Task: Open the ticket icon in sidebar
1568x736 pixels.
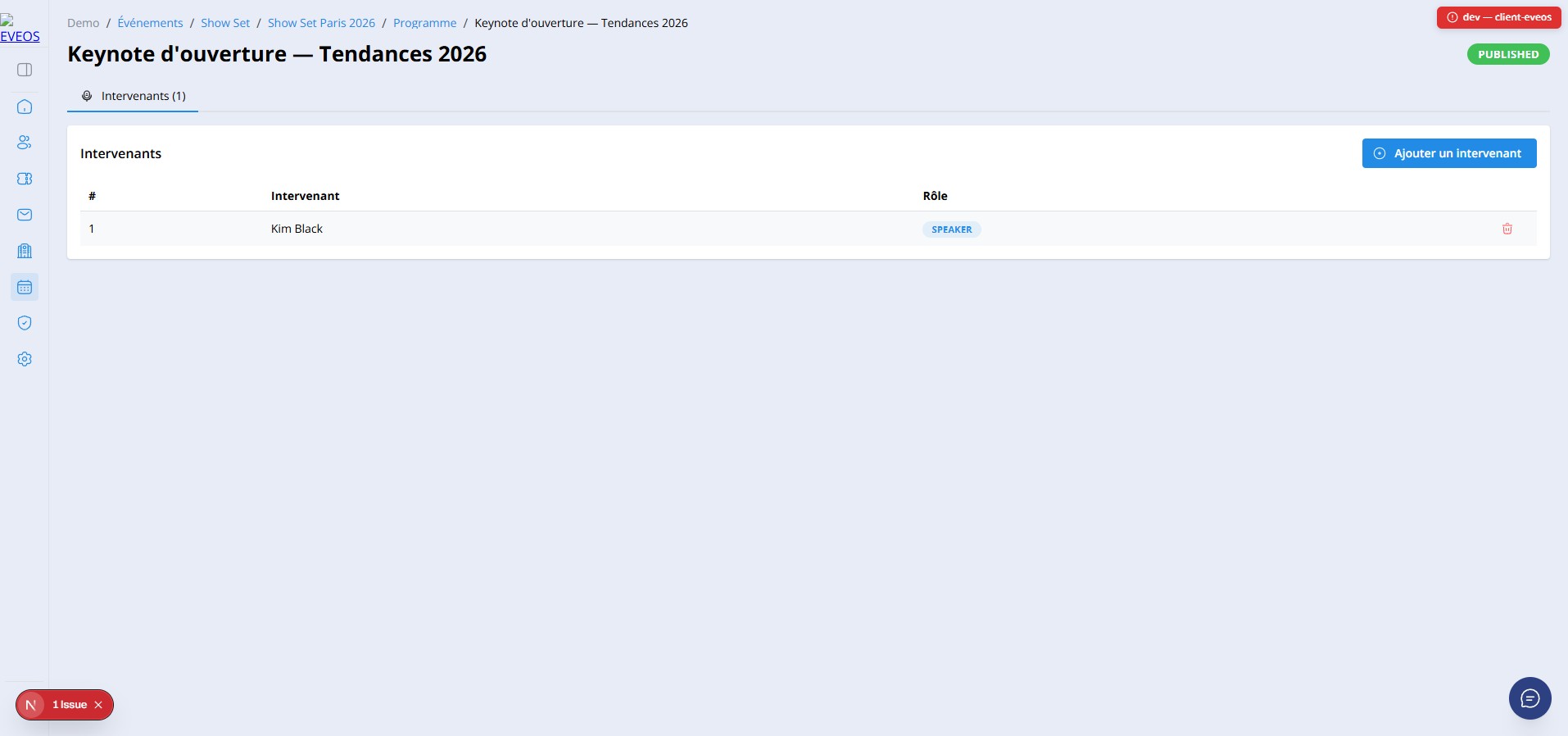Action: pyautogui.click(x=25, y=179)
